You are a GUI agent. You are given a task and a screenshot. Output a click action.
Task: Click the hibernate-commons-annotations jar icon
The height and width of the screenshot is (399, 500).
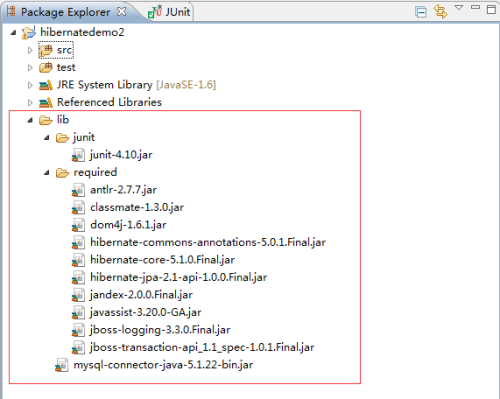click(78, 243)
